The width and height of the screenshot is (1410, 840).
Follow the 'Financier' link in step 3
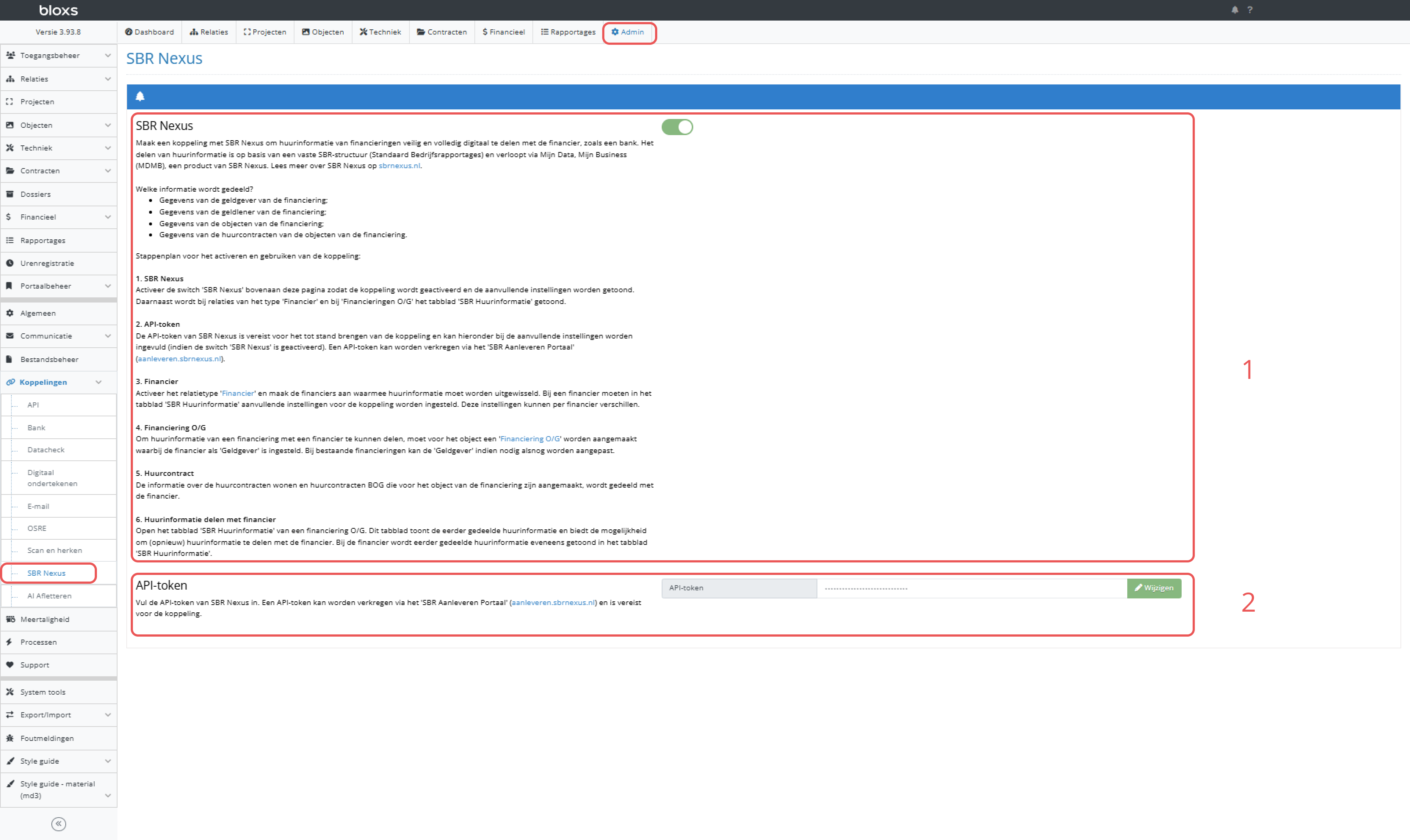238,394
